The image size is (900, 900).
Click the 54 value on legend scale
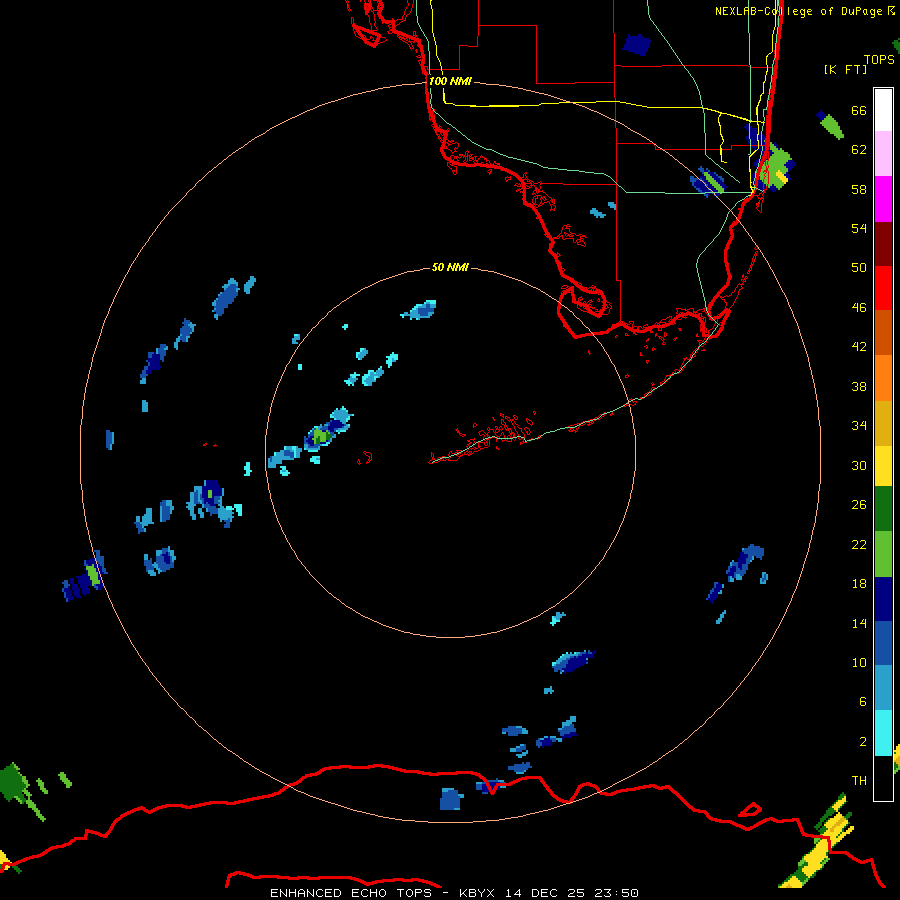(859, 228)
